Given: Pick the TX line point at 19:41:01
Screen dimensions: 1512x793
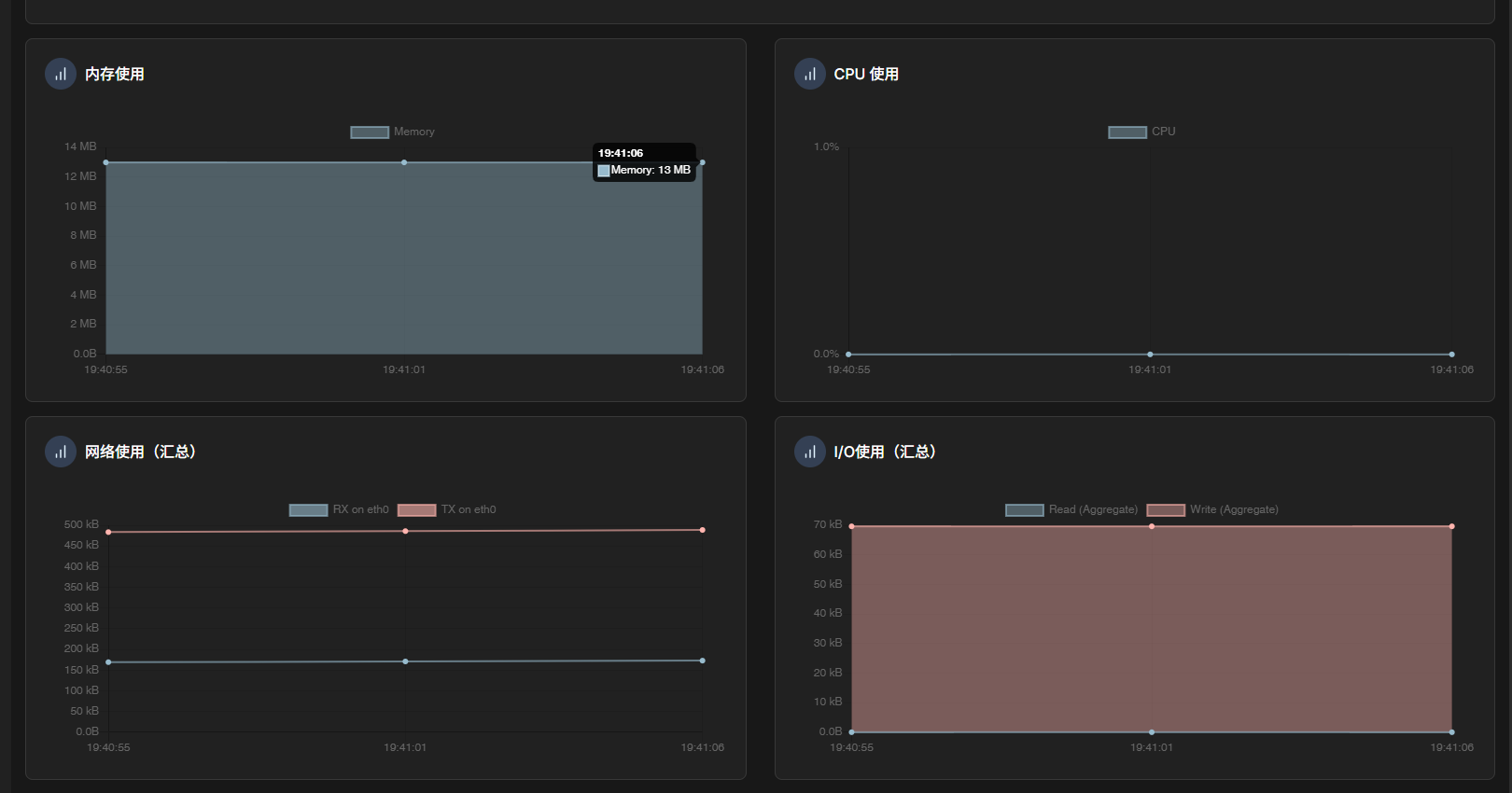Looking at the screenshot, I should click(x=405, y=531).
